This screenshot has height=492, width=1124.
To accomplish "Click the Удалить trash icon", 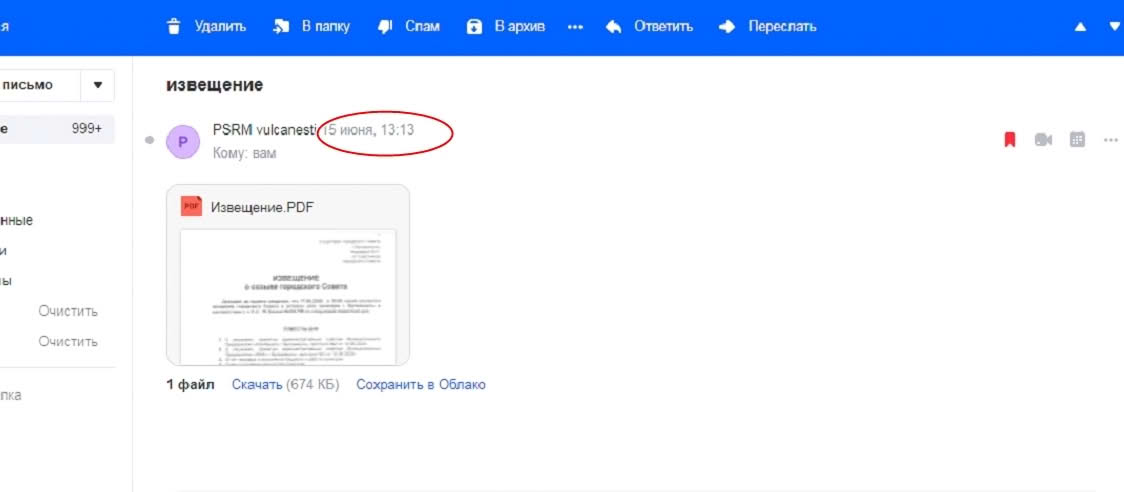I will pyautogui.click(x=174, y=27).
